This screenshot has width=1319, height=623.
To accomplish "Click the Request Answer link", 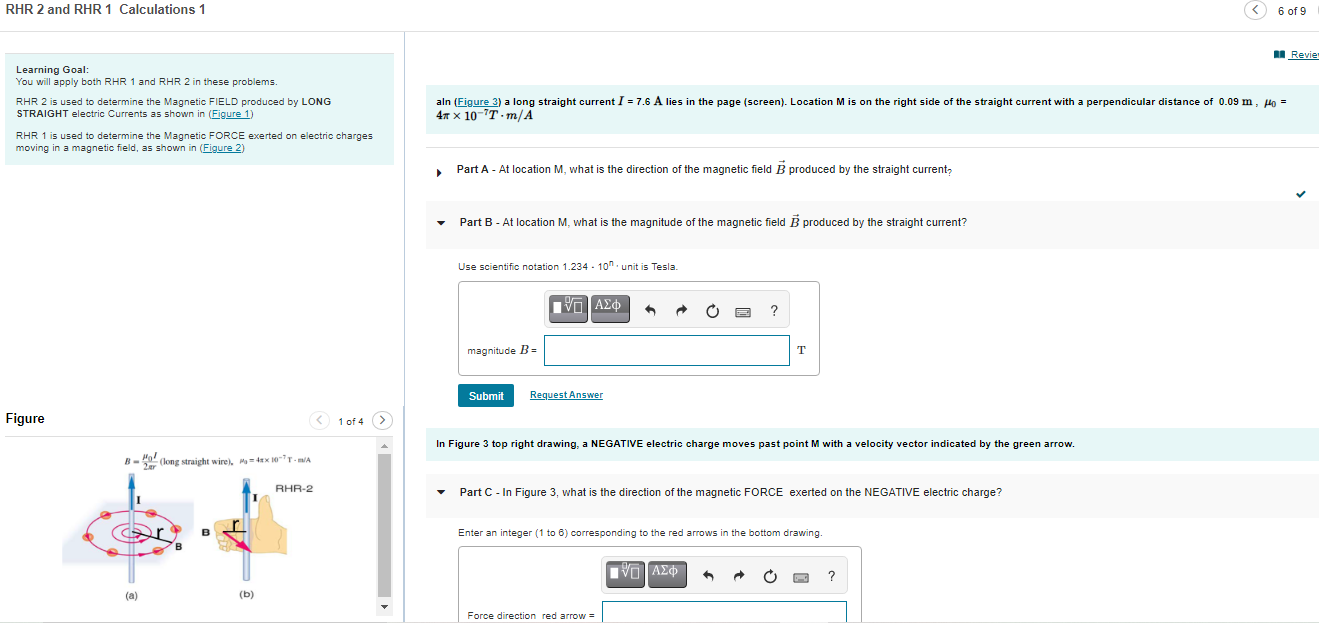I will click(x=565, y=394).
